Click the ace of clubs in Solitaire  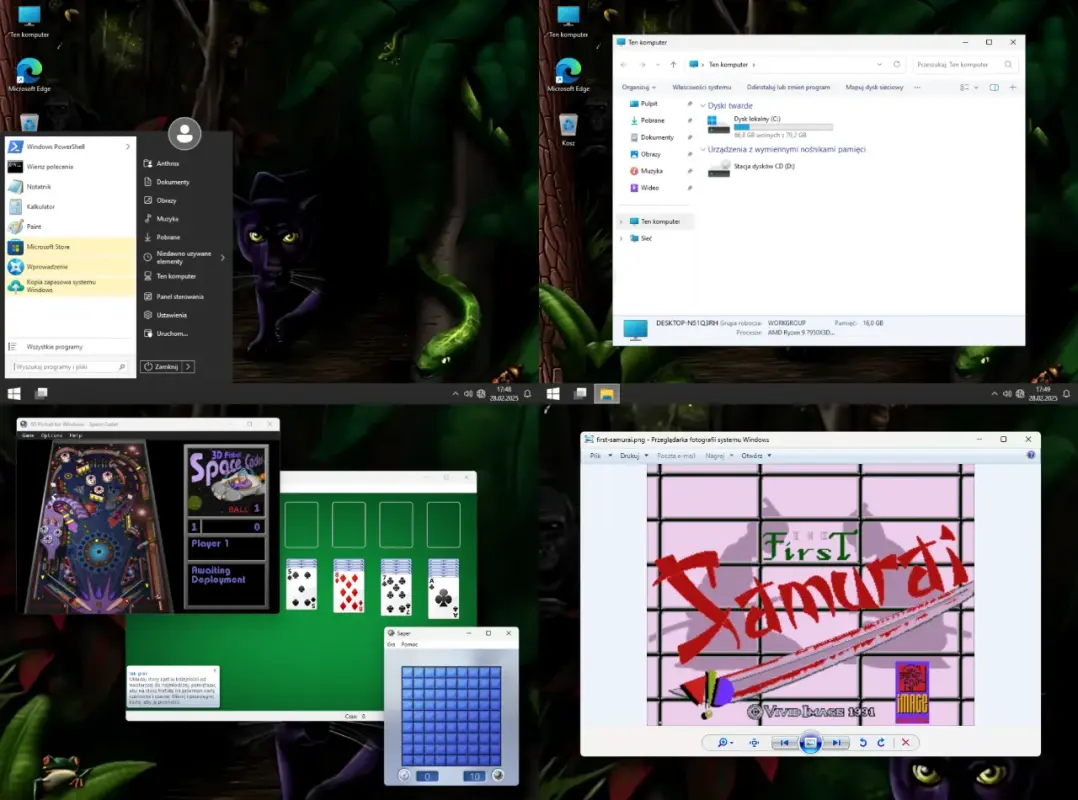pyautogui.click(x=443, y=597)
